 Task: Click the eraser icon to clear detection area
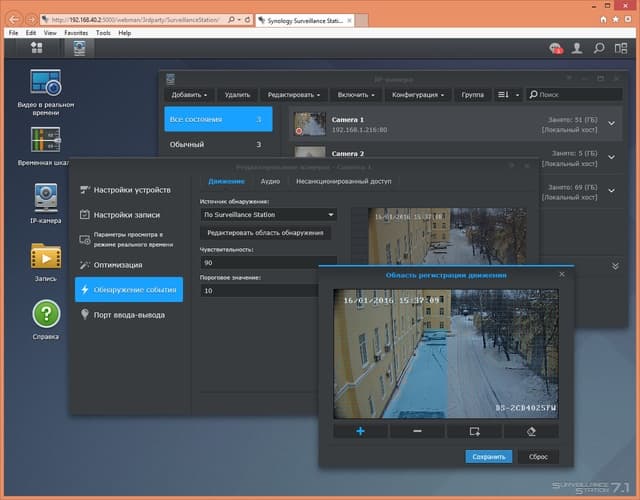532,431
